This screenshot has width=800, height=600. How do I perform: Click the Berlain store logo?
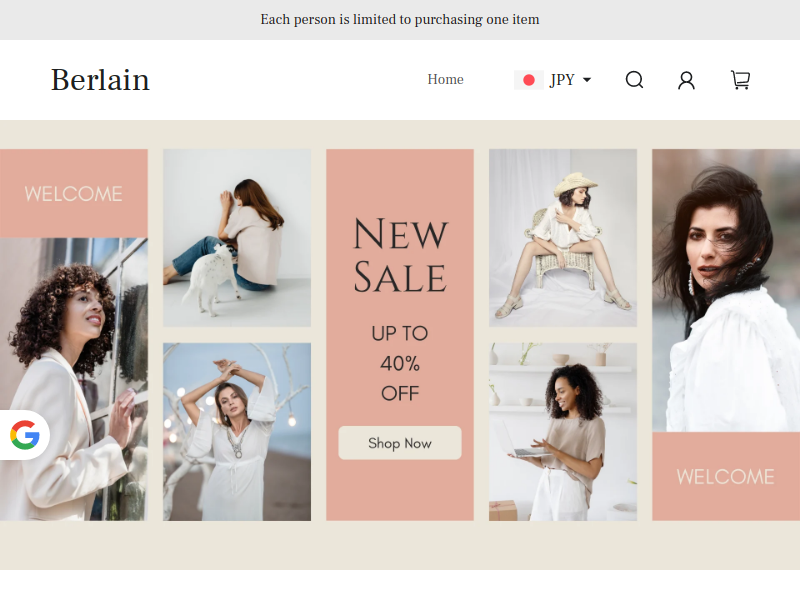[x=100, y=80]
